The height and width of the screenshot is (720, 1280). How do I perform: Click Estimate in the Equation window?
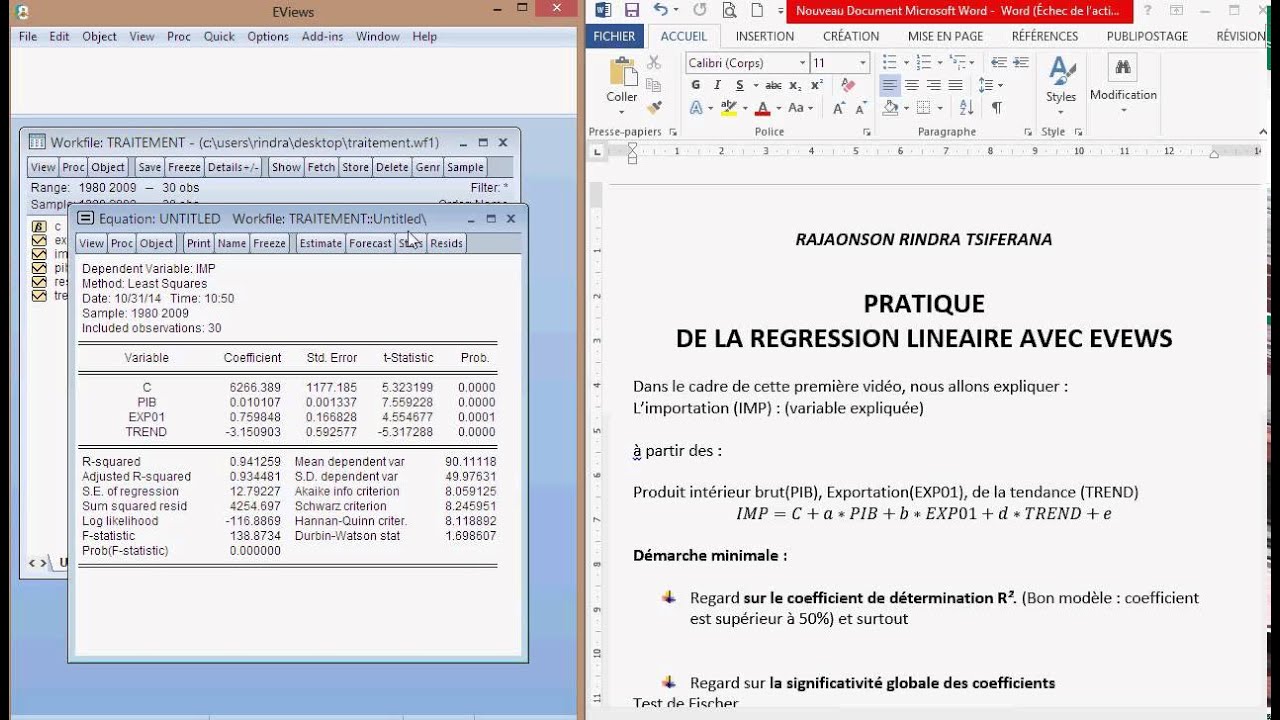321,243
